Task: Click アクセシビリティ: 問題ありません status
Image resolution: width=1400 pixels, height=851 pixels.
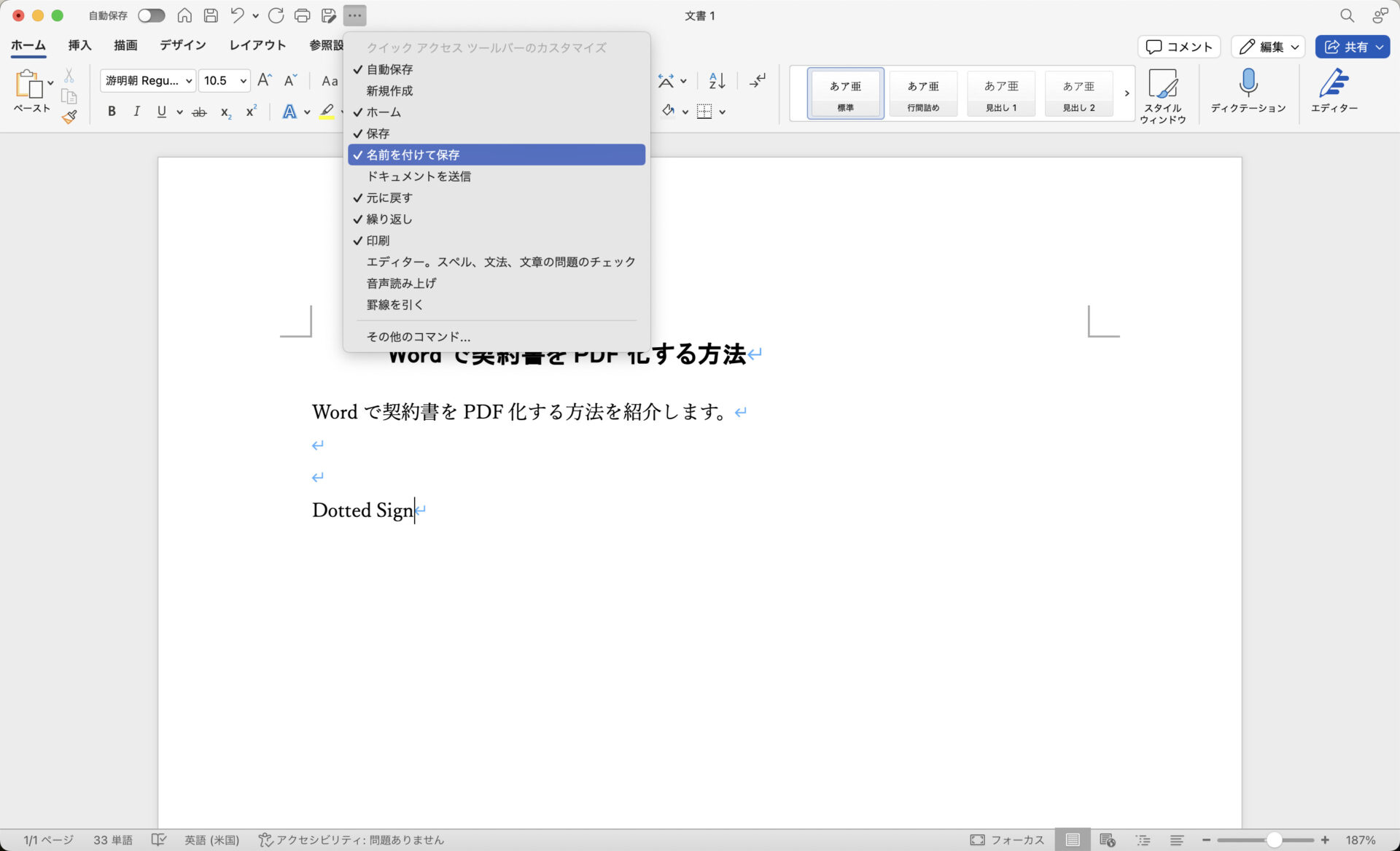Action: tap(351, 840)
